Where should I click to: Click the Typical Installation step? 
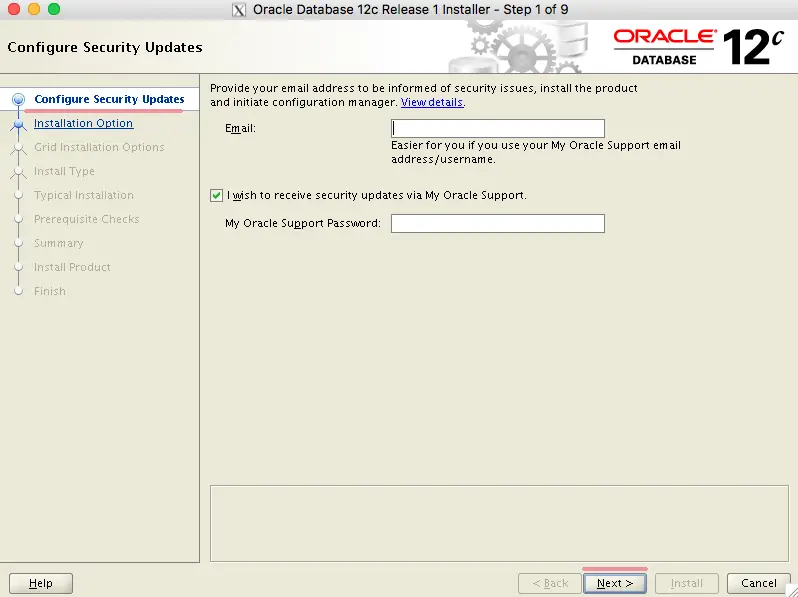tap(84, 195)
